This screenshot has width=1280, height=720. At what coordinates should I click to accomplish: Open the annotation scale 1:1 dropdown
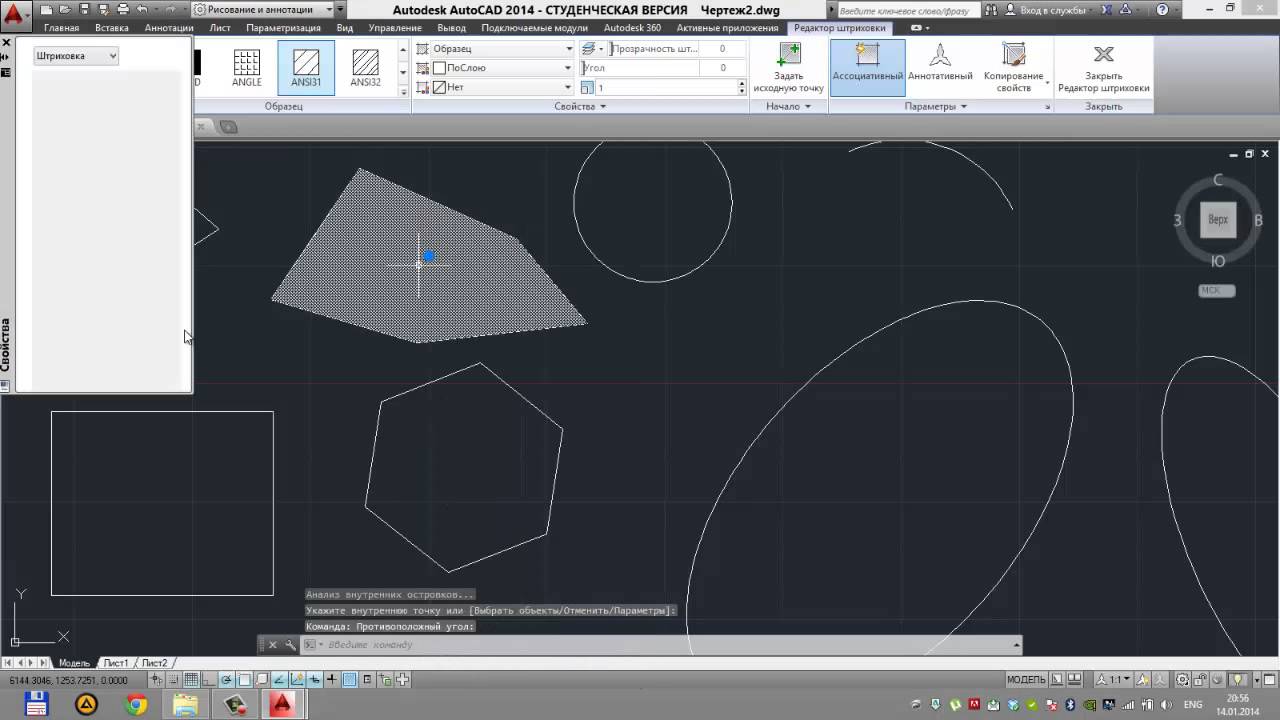(x=1115, y=680)
